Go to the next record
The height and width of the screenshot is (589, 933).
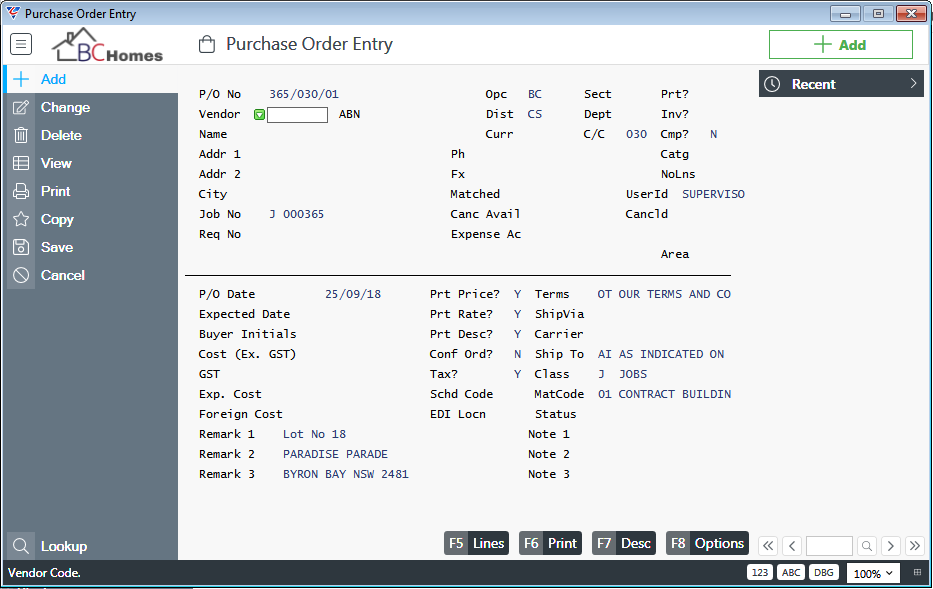point(891,546)
